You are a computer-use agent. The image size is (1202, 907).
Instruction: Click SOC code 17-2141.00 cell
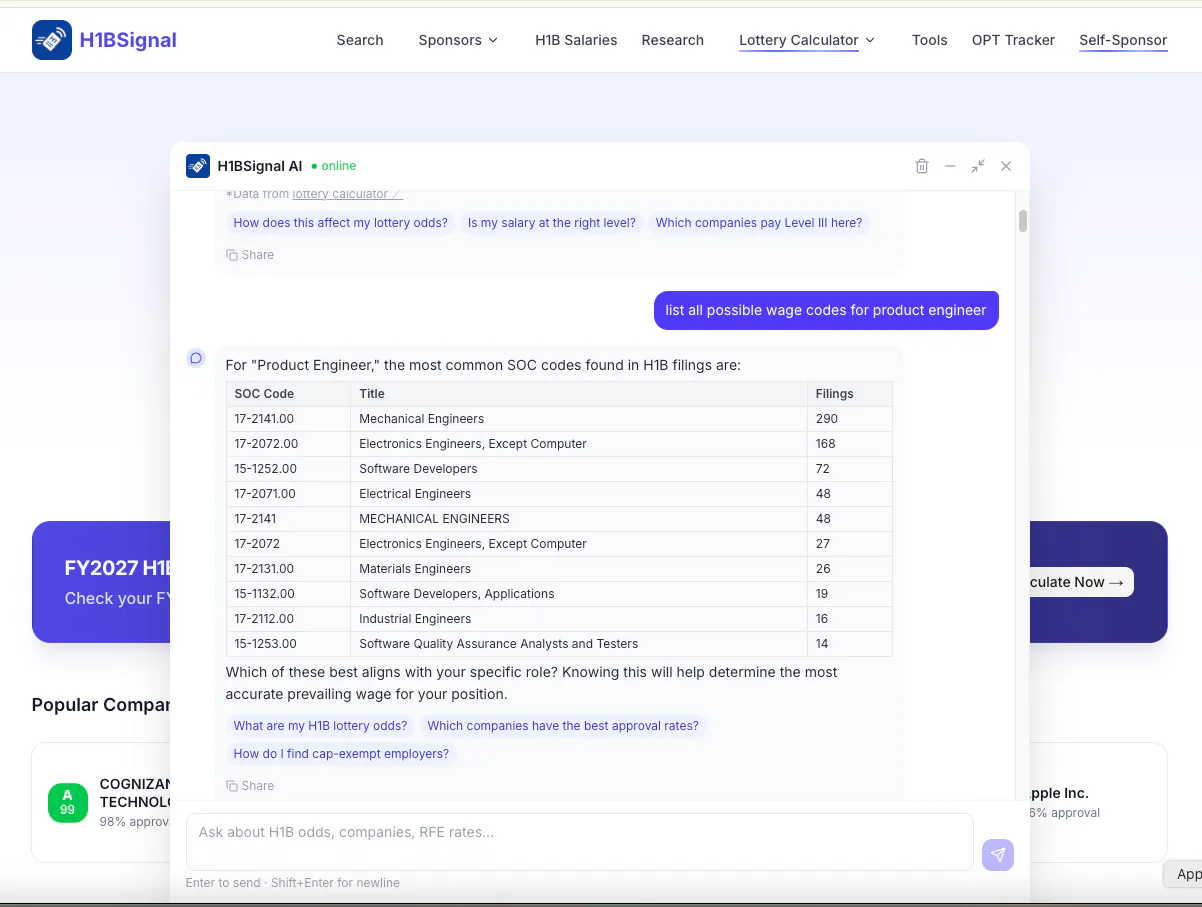289,419
